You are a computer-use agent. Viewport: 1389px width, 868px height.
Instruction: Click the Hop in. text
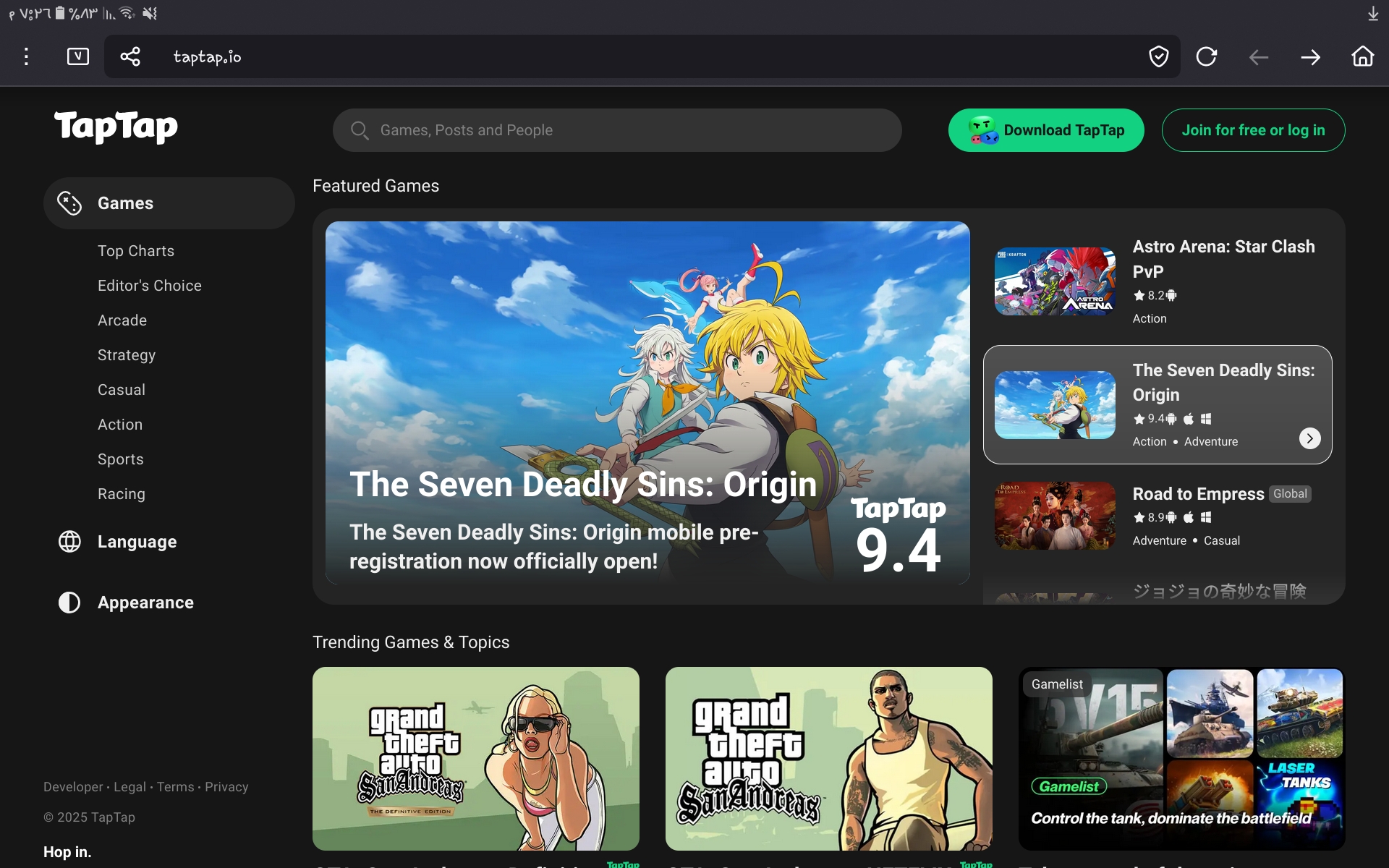coord(67,852)
